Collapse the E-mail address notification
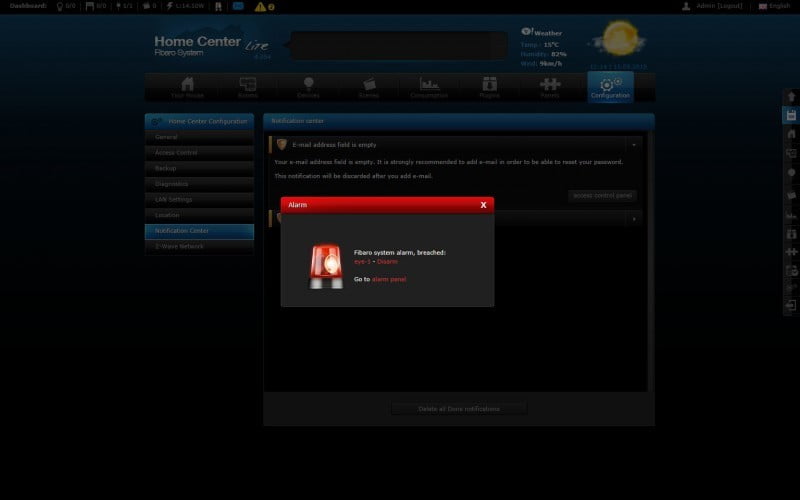 pyautogui.click(x=633, y=145)
